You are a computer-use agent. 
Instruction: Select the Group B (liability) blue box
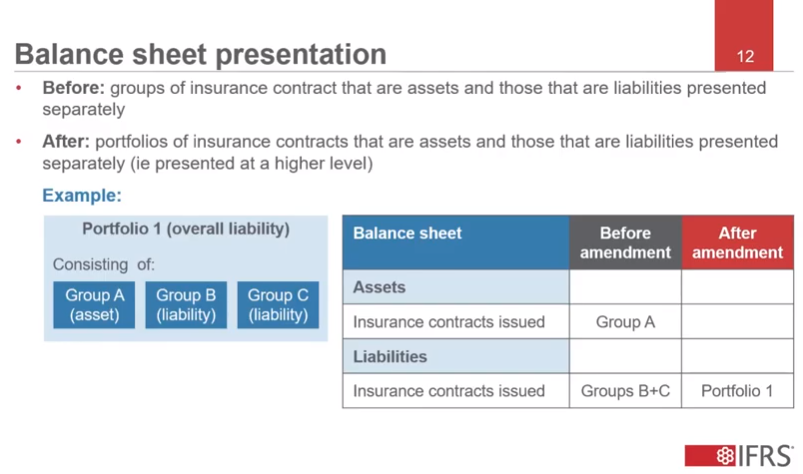pyautogui.click(x=186, y=305)
